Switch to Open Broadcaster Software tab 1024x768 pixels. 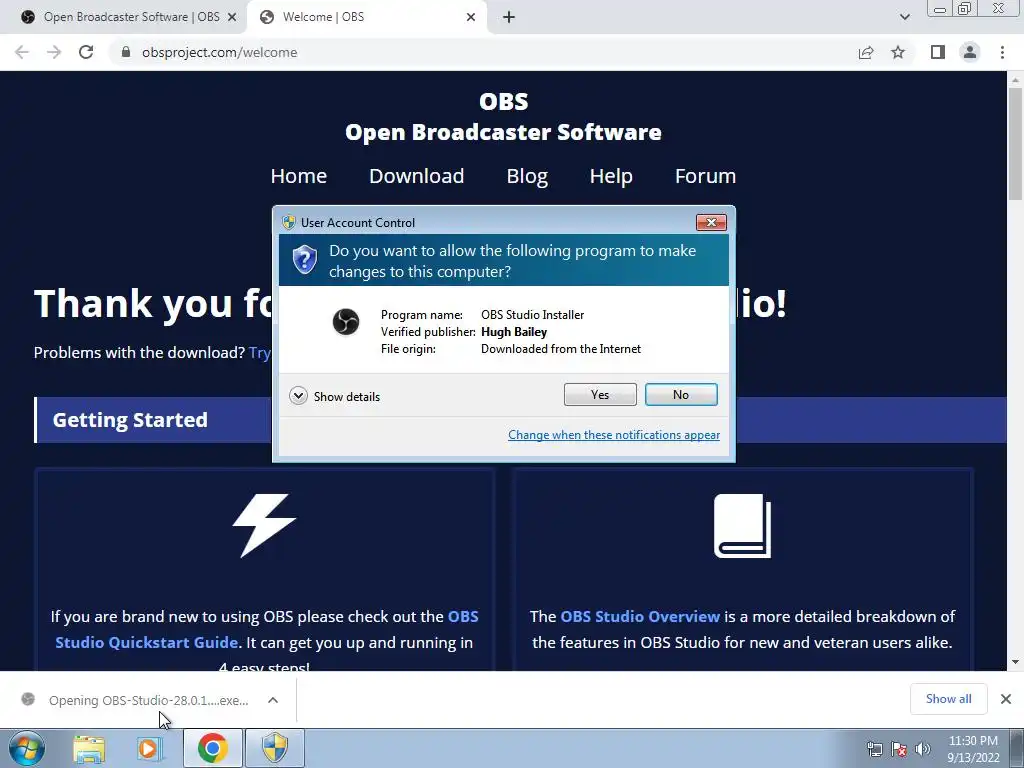point(124,17)
